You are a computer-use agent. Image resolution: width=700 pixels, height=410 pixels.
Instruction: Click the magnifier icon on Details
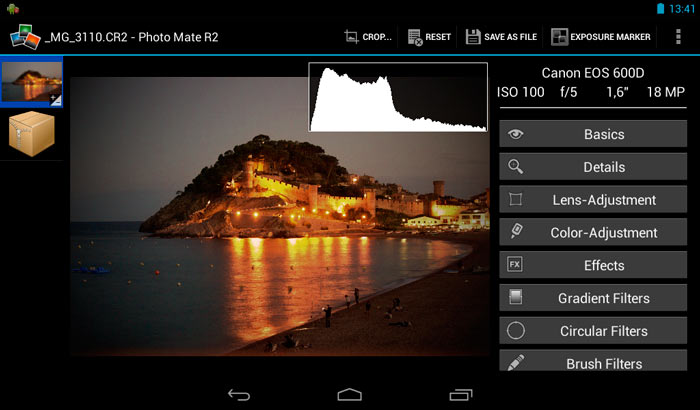click(x=516, y=167)
